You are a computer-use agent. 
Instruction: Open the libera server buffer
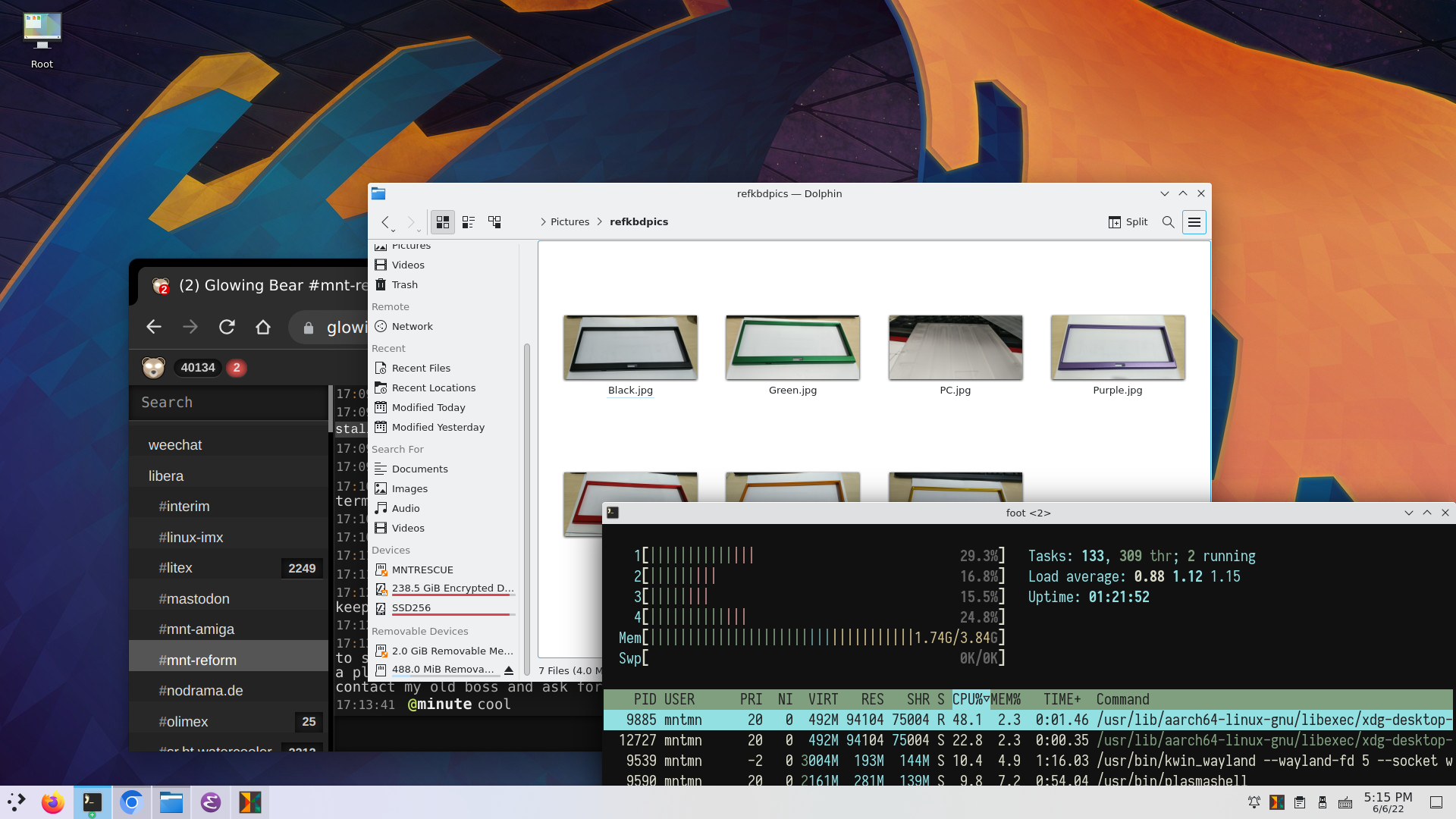pyautogui.click(x=228, y=476)
